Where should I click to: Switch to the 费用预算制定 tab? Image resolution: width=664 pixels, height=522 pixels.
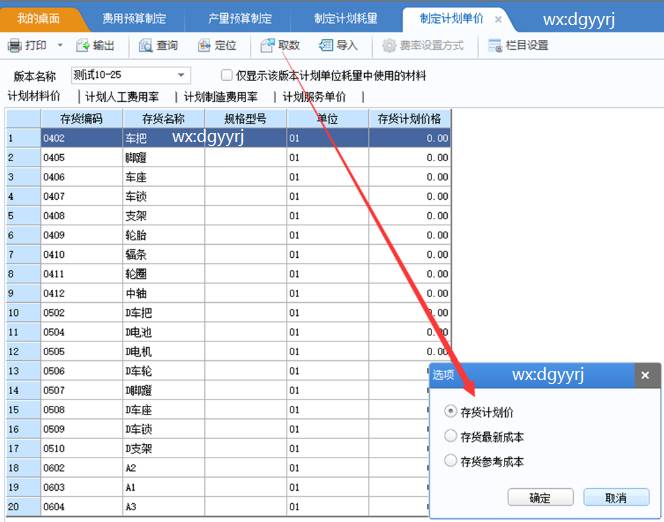[133, 19]
